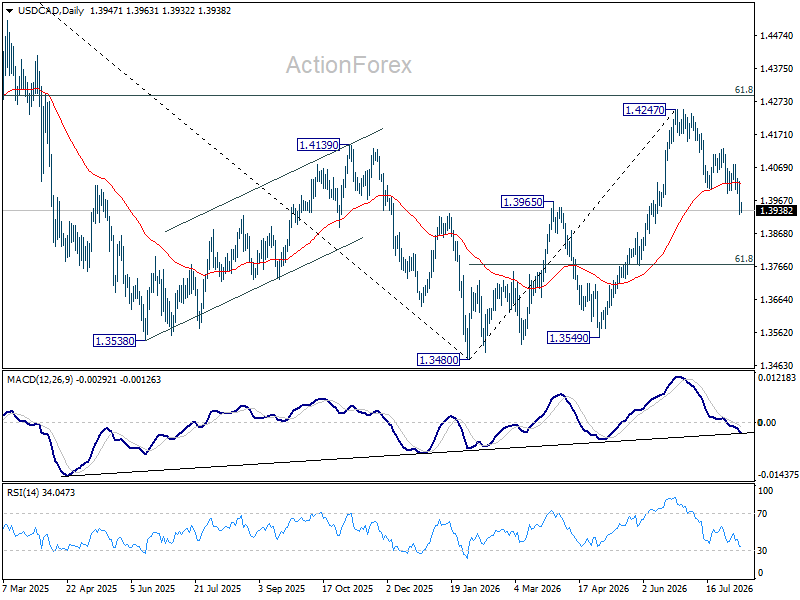Click the 1.34800 bottom price label
This screenshot has height=600, width=800.
(439, 360)
